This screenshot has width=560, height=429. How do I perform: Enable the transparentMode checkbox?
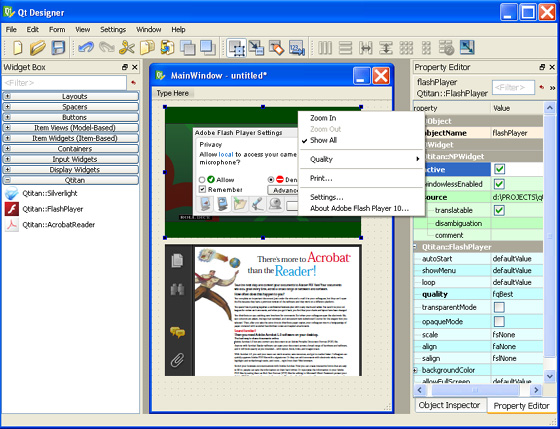coord(499,307)
